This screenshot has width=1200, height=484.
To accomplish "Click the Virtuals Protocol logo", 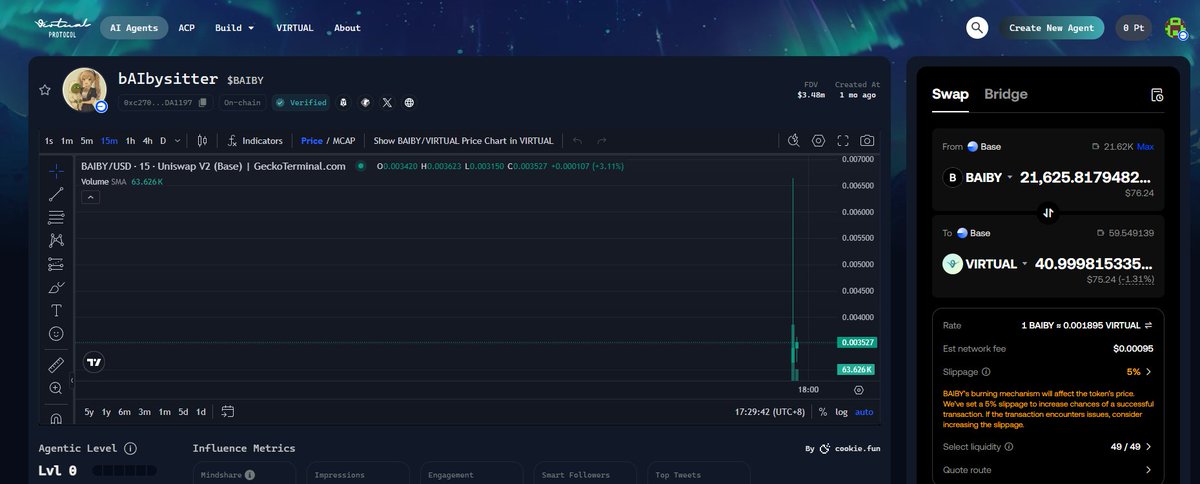I will [62, 27].
